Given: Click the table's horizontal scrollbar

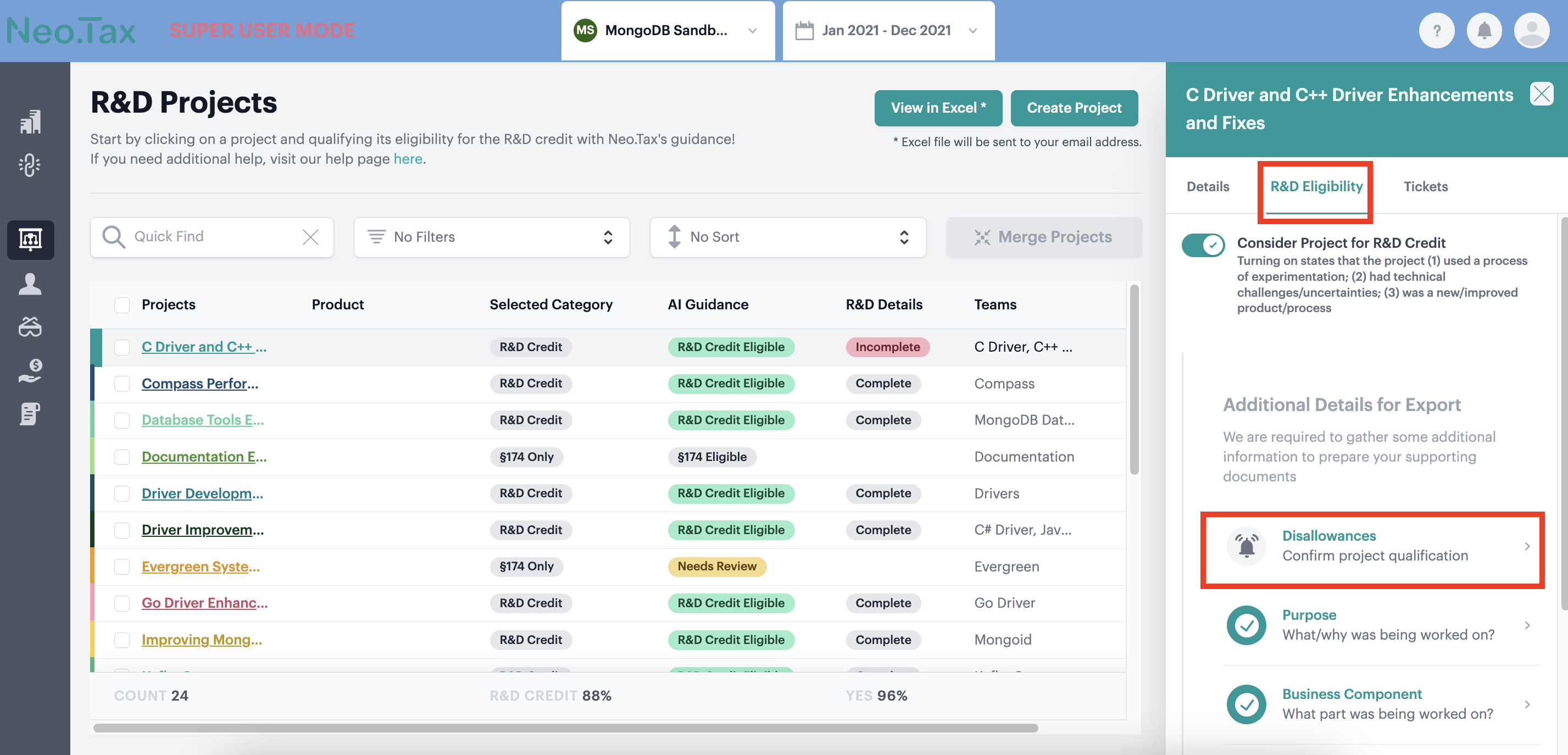Looking at the screenshot, I should 565,728.
